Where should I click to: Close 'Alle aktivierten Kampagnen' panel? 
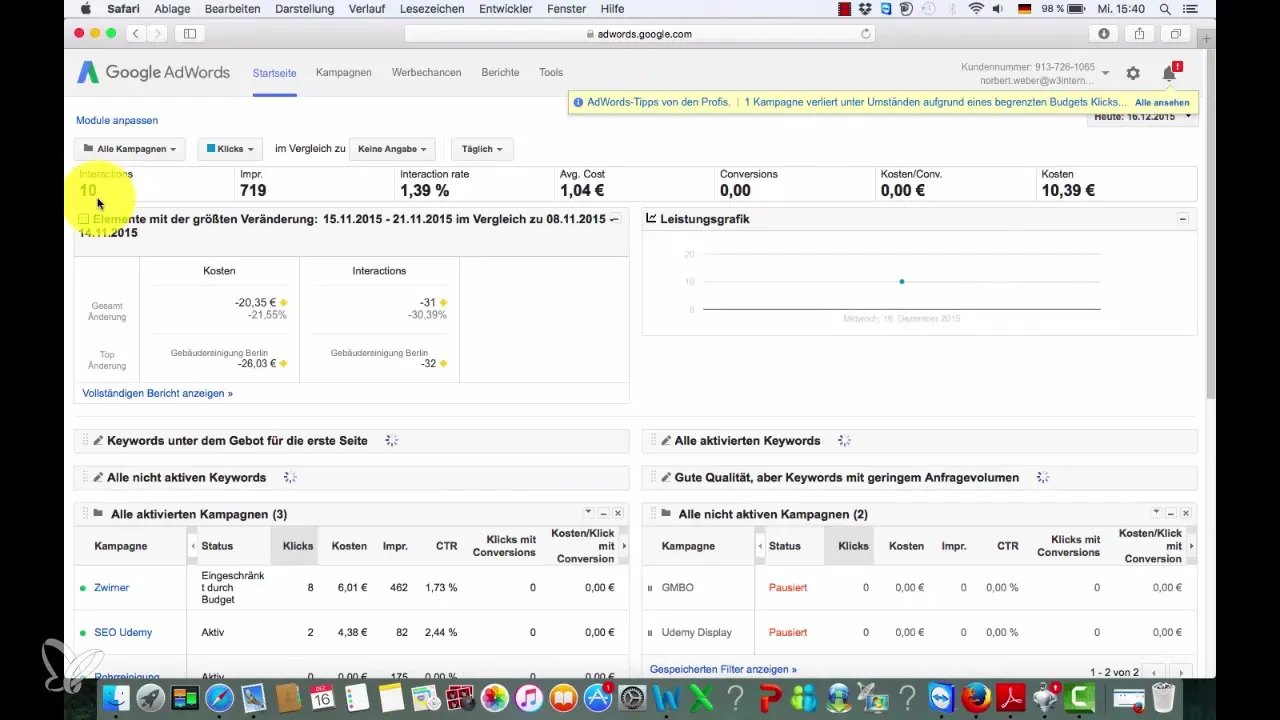tap(618, 513)
